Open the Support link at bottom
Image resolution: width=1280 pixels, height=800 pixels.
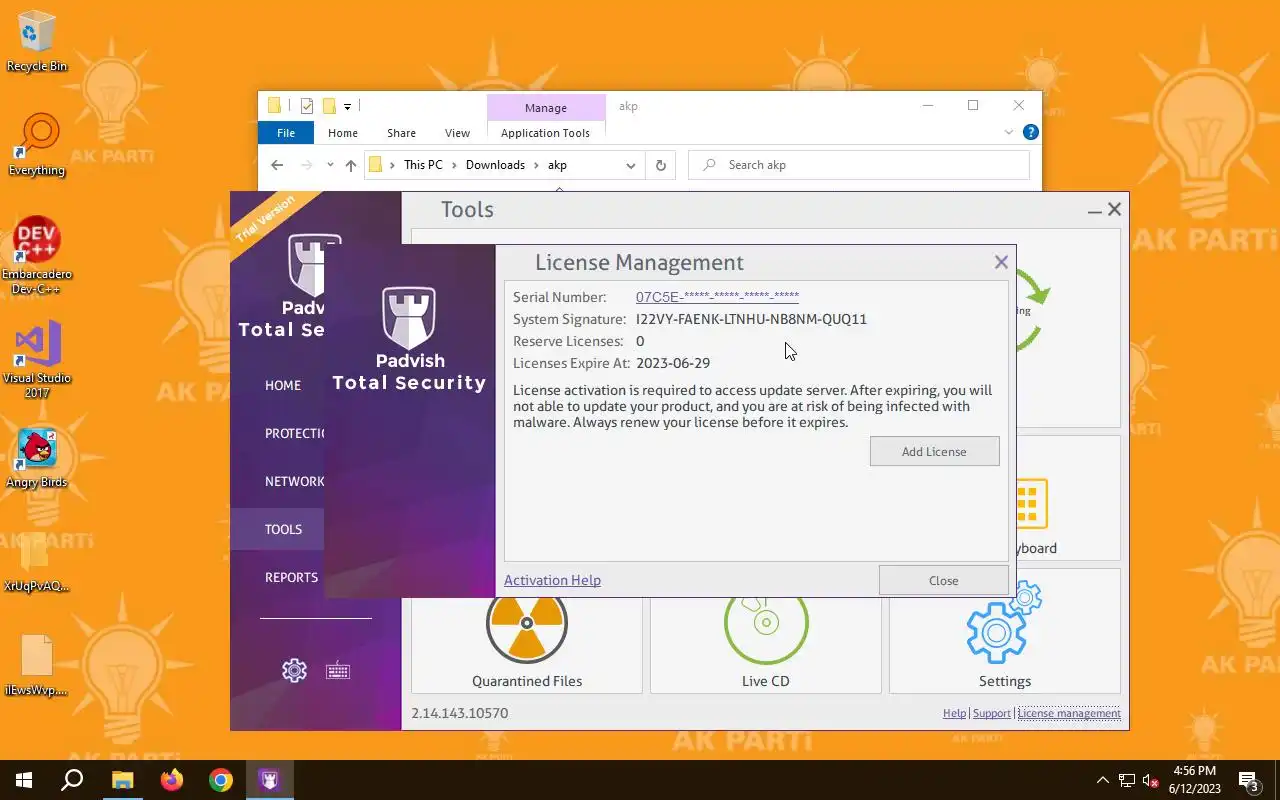(x=992, y=713)
